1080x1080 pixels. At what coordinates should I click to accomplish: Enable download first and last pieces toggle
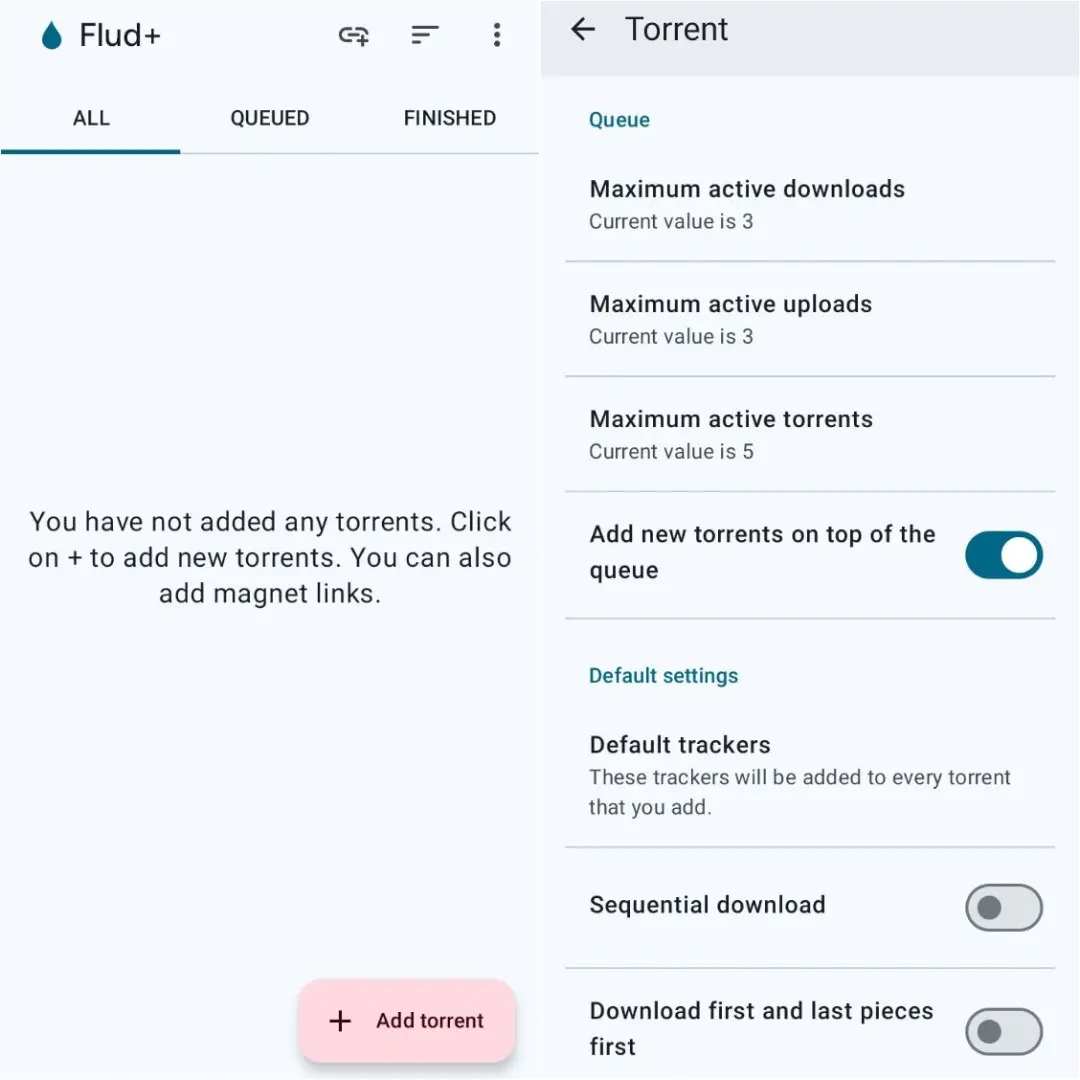point(1004,1031)
